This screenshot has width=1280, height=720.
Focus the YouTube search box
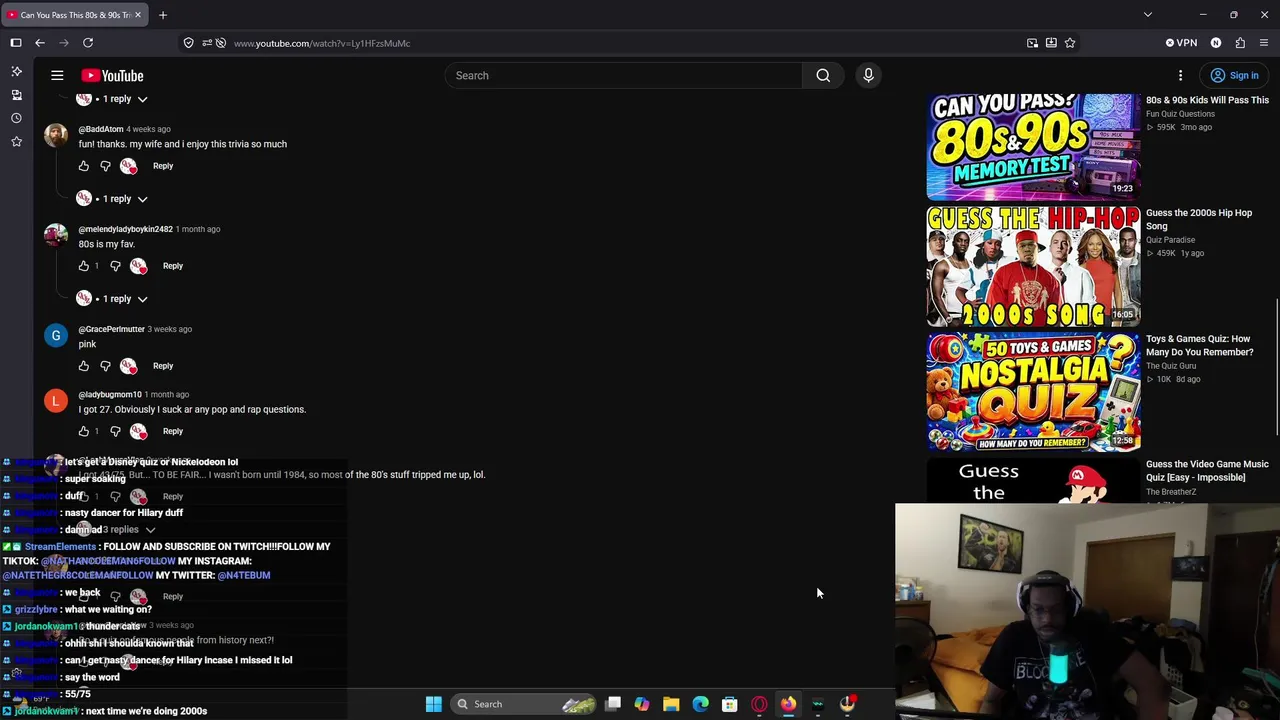coord(623,75)
